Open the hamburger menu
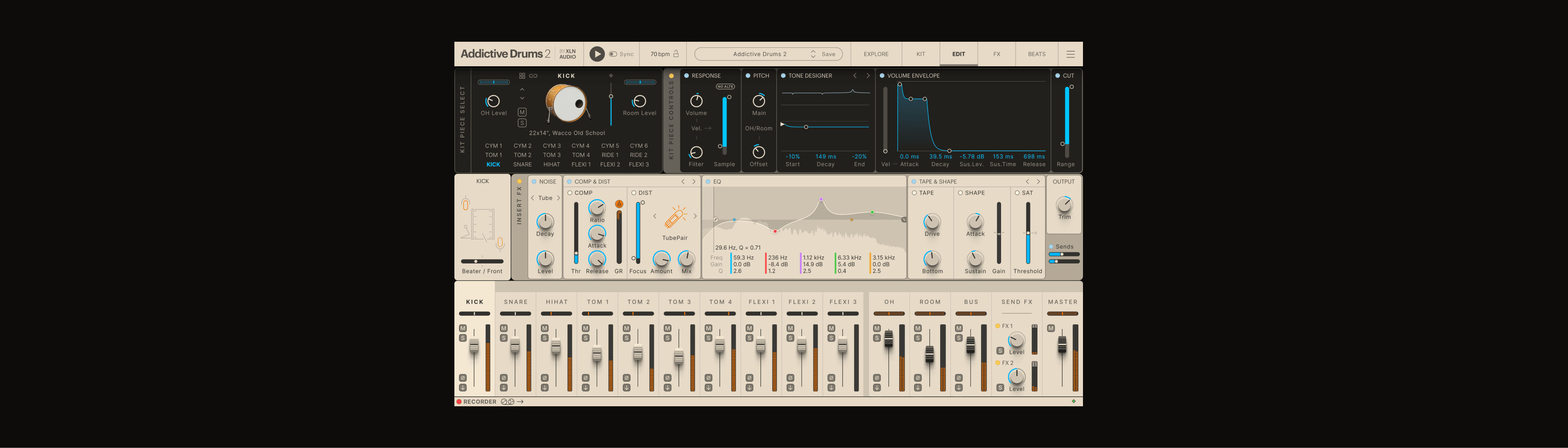Screen dimensions: 1568x448 click(x=1070, y=54)
